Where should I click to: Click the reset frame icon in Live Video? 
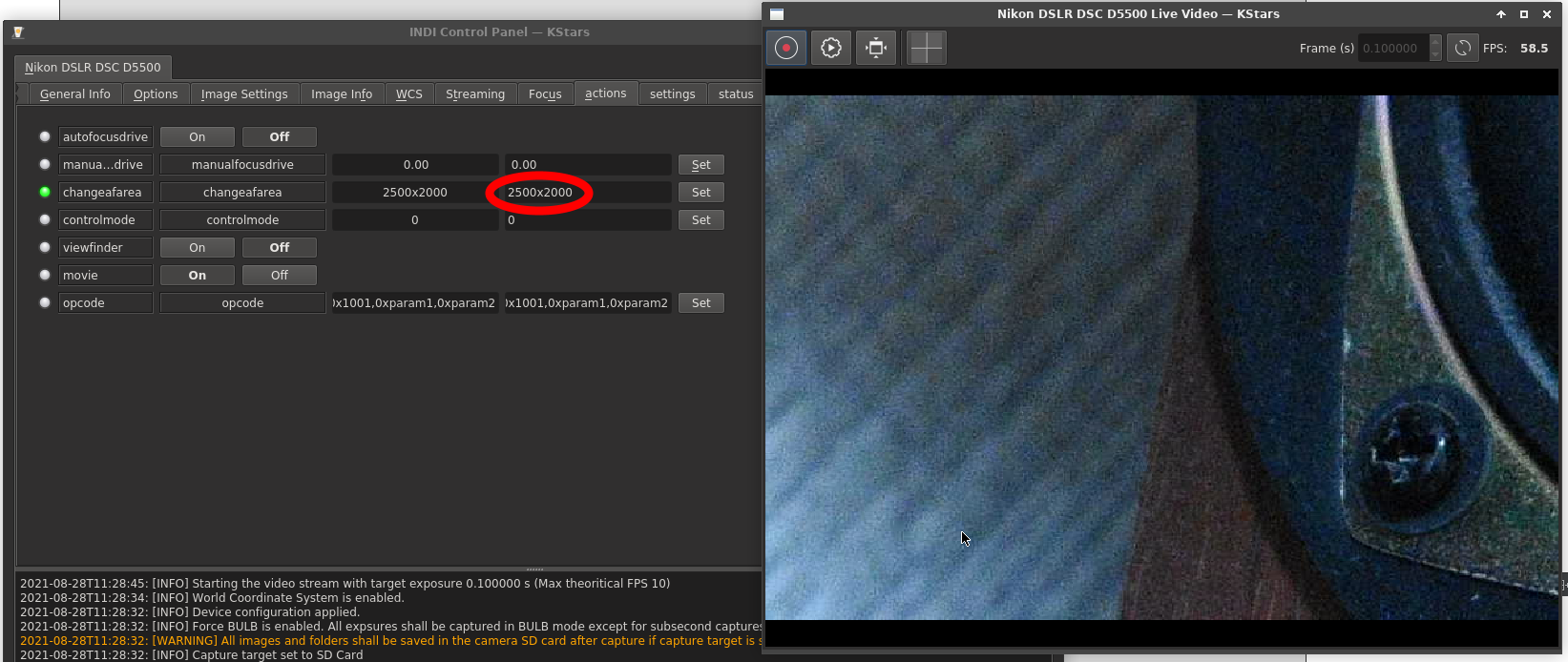[x=876, y=48]
